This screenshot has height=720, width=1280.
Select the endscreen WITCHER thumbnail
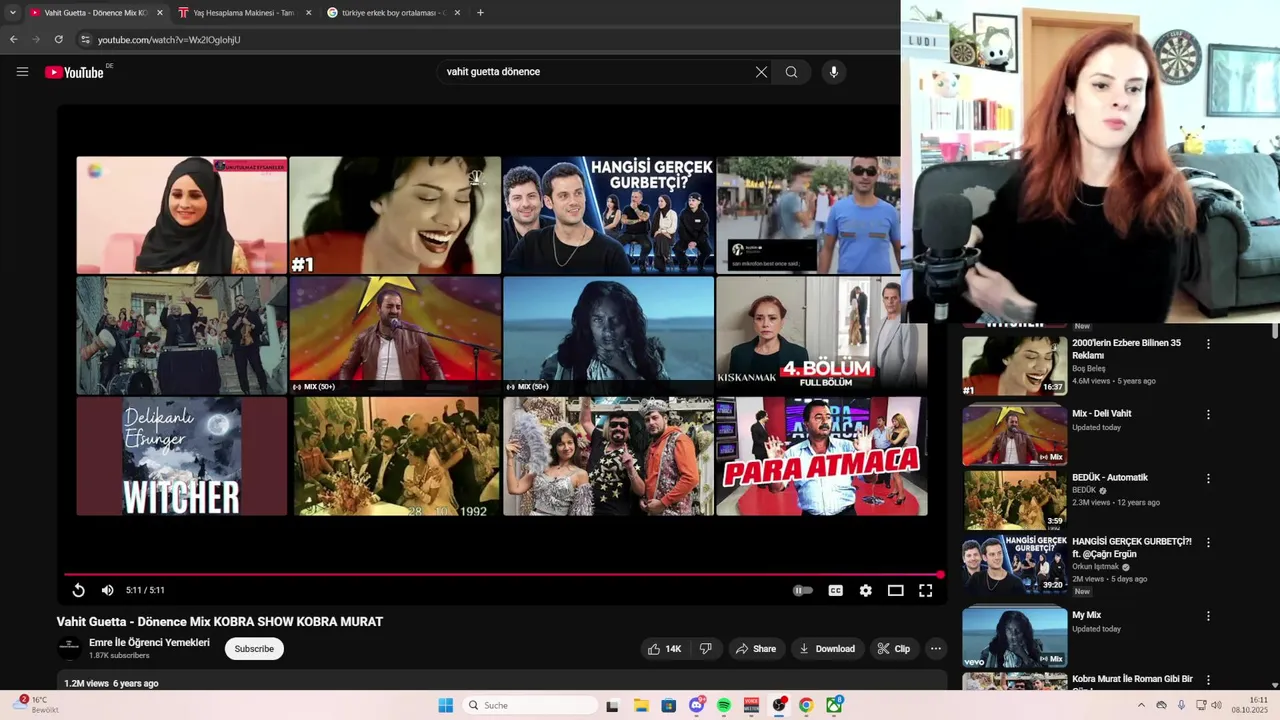click(x=181, y=456)
